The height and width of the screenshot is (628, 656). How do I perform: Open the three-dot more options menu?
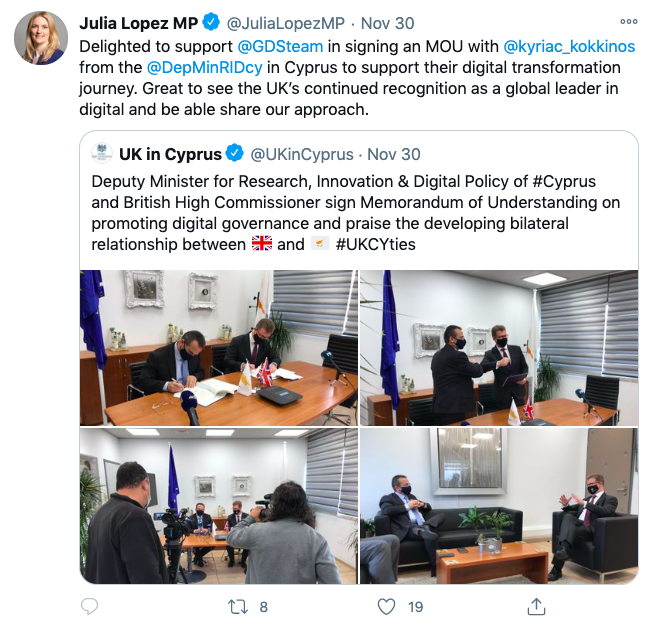(x=628, y=21)
